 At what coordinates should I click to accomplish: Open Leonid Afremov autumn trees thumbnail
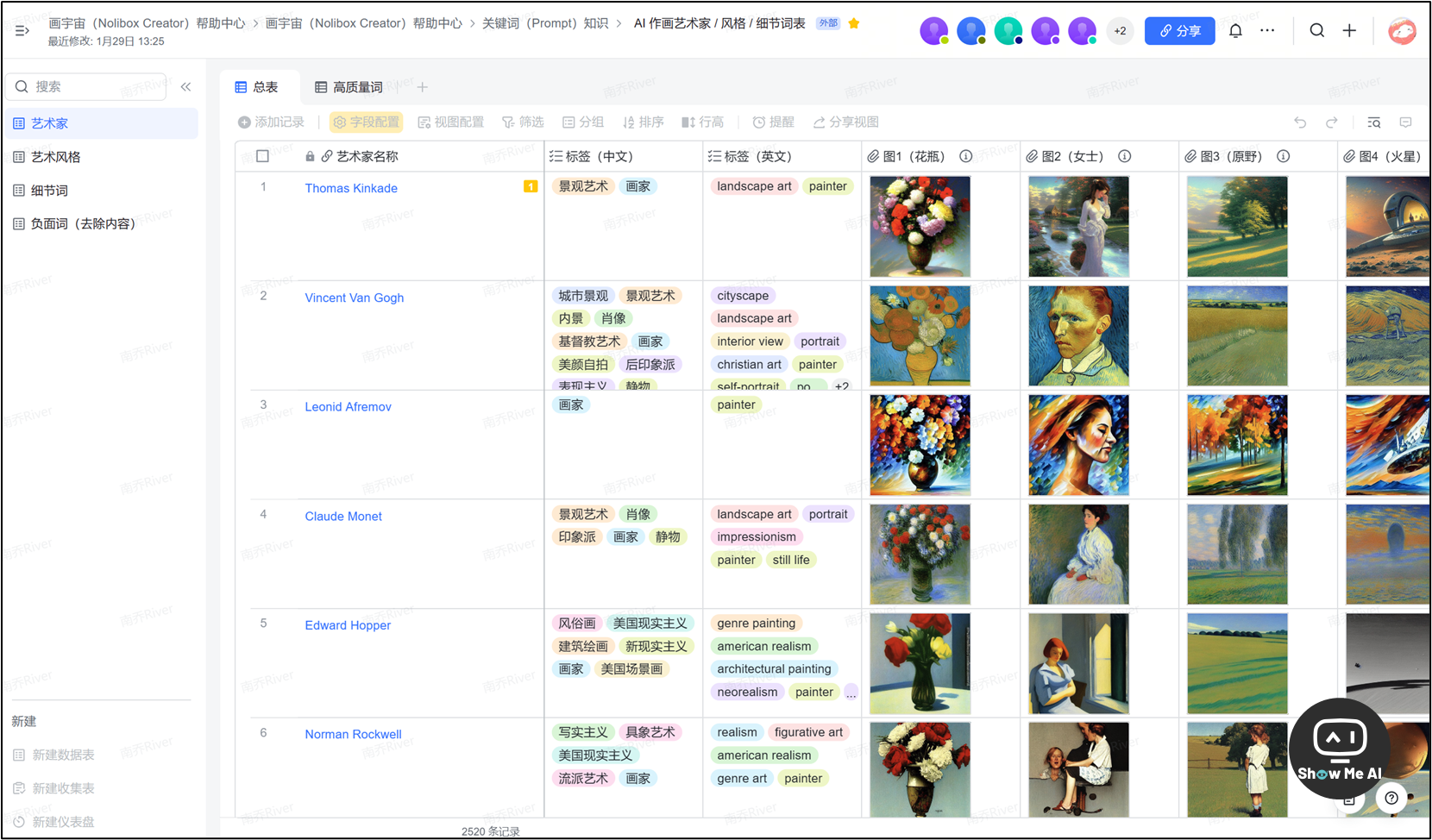tap(1237, 445)
